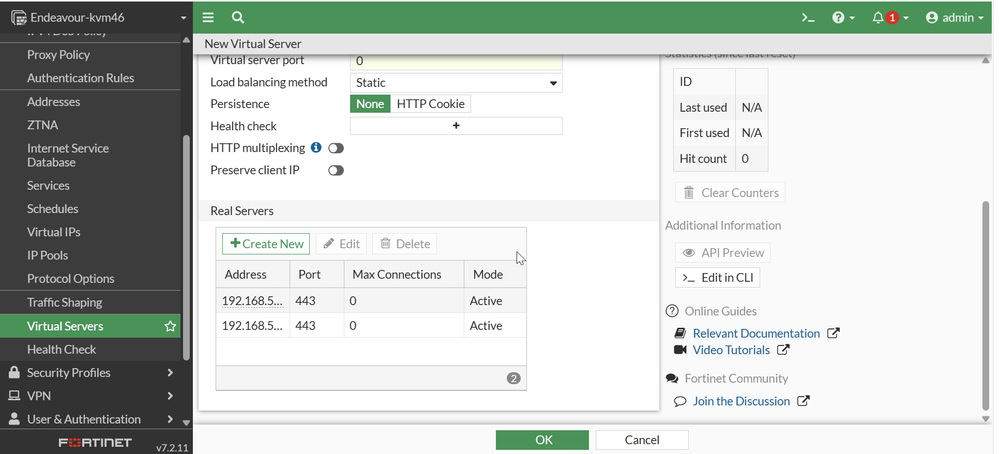Expand the Security Profiles menu
This screenshot has height=454, width=999.
(x=90, y=372)
